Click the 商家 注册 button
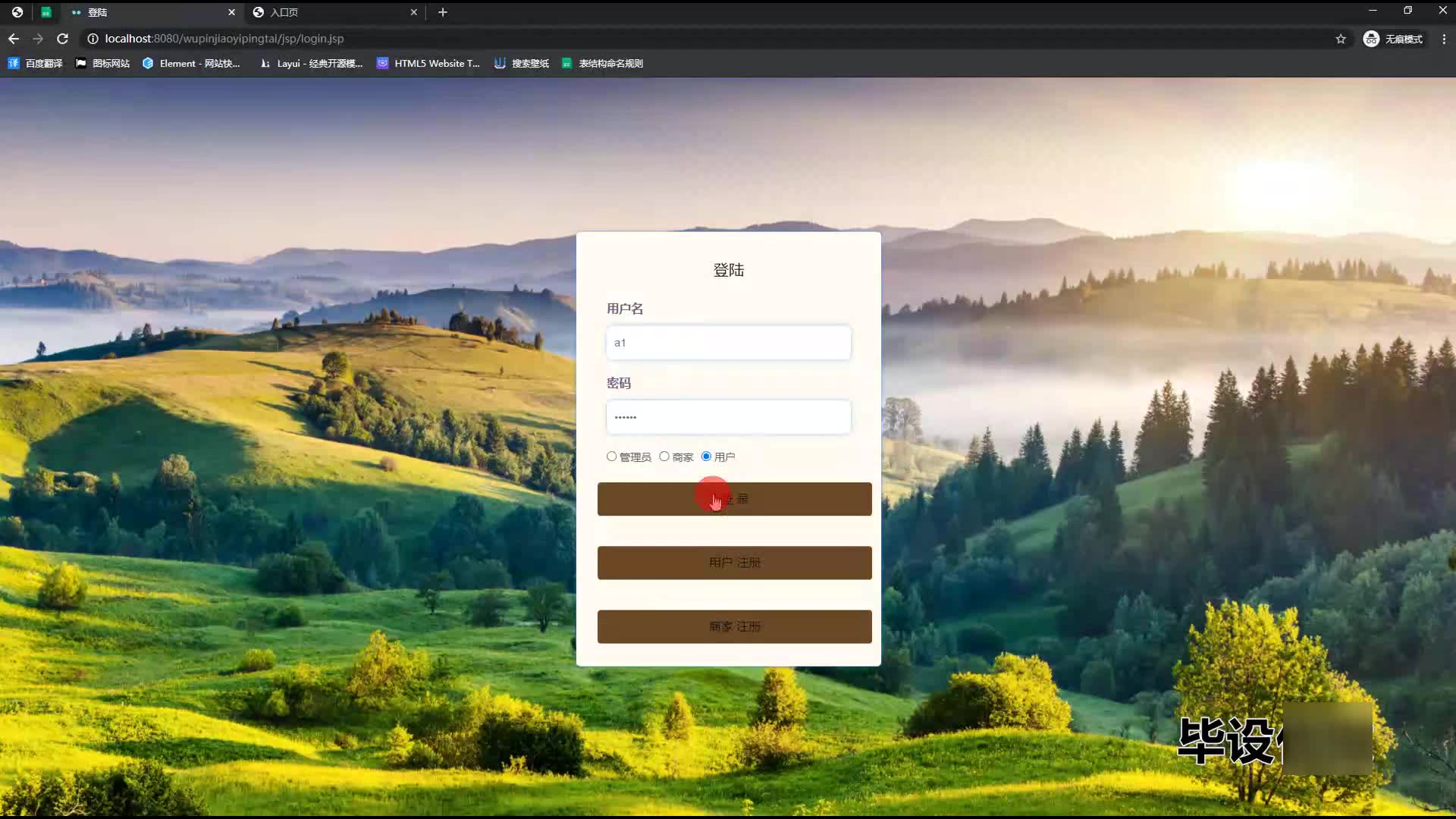The width and height of the screenshot is (1456, 819). coord(734,626)
